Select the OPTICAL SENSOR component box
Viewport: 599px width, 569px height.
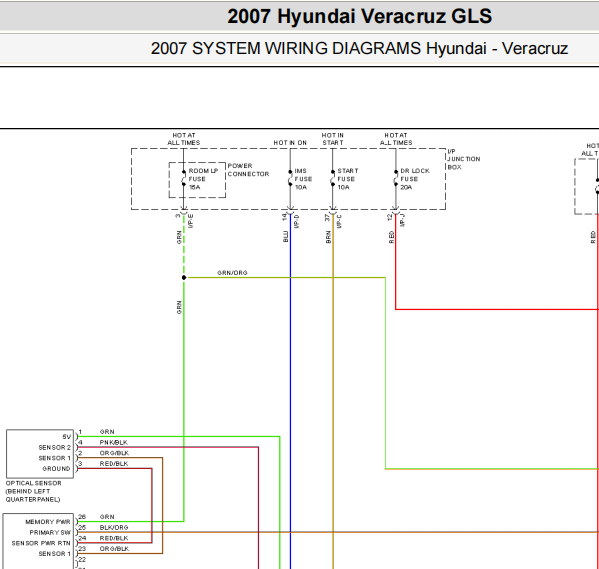point(40,454)
